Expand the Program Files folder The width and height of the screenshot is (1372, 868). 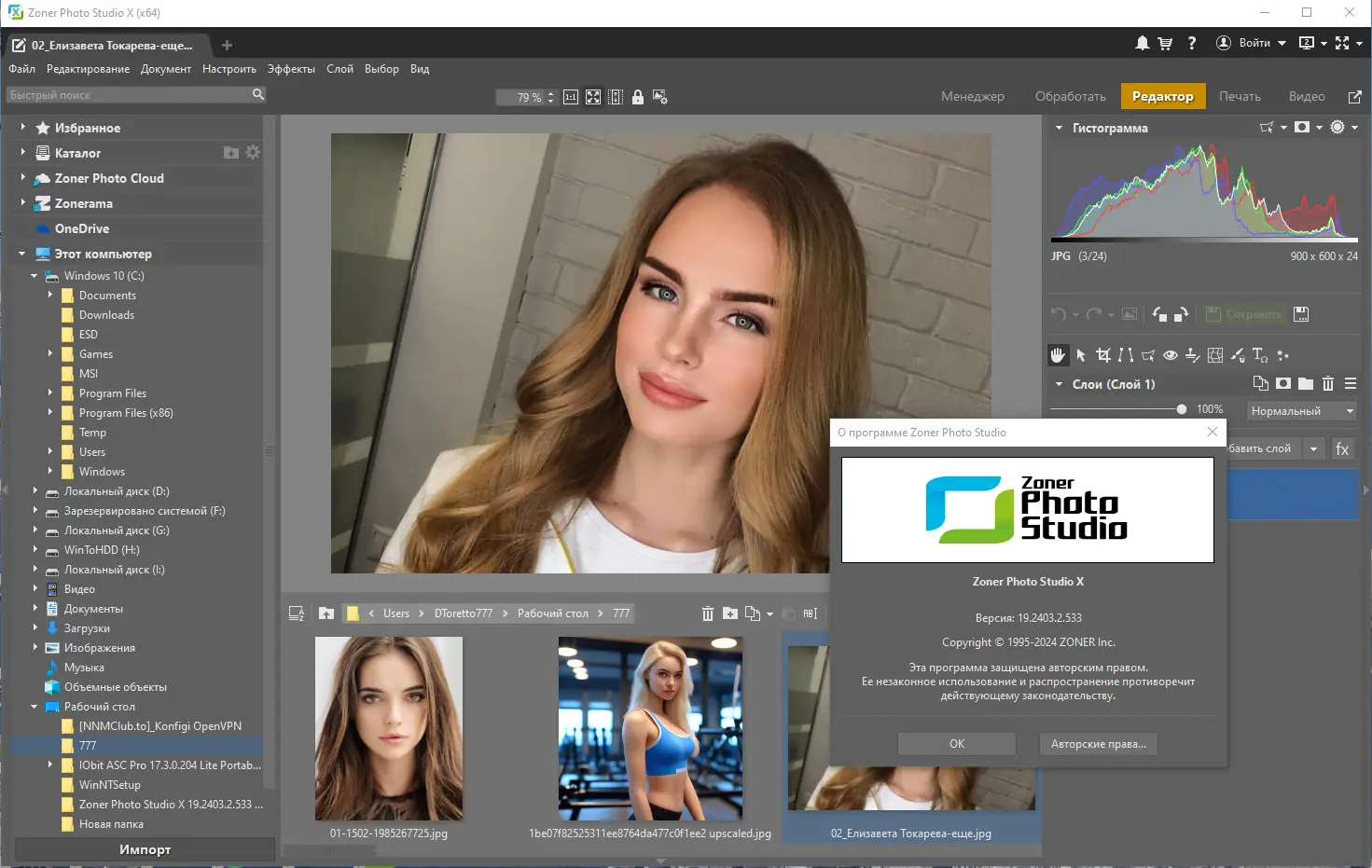click(x=50, y=393)
